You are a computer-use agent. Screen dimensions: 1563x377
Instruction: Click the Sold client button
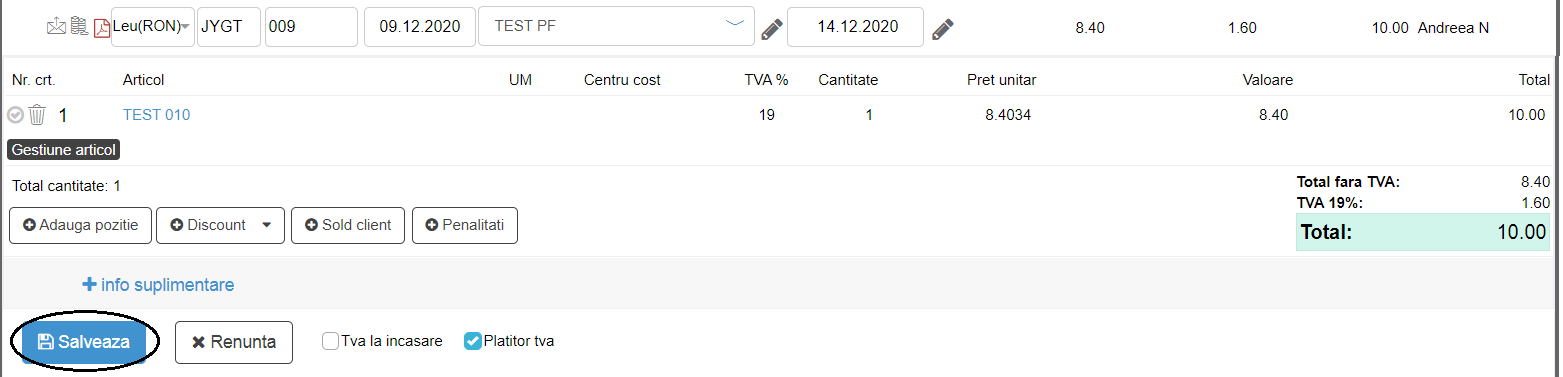point(348,225)
